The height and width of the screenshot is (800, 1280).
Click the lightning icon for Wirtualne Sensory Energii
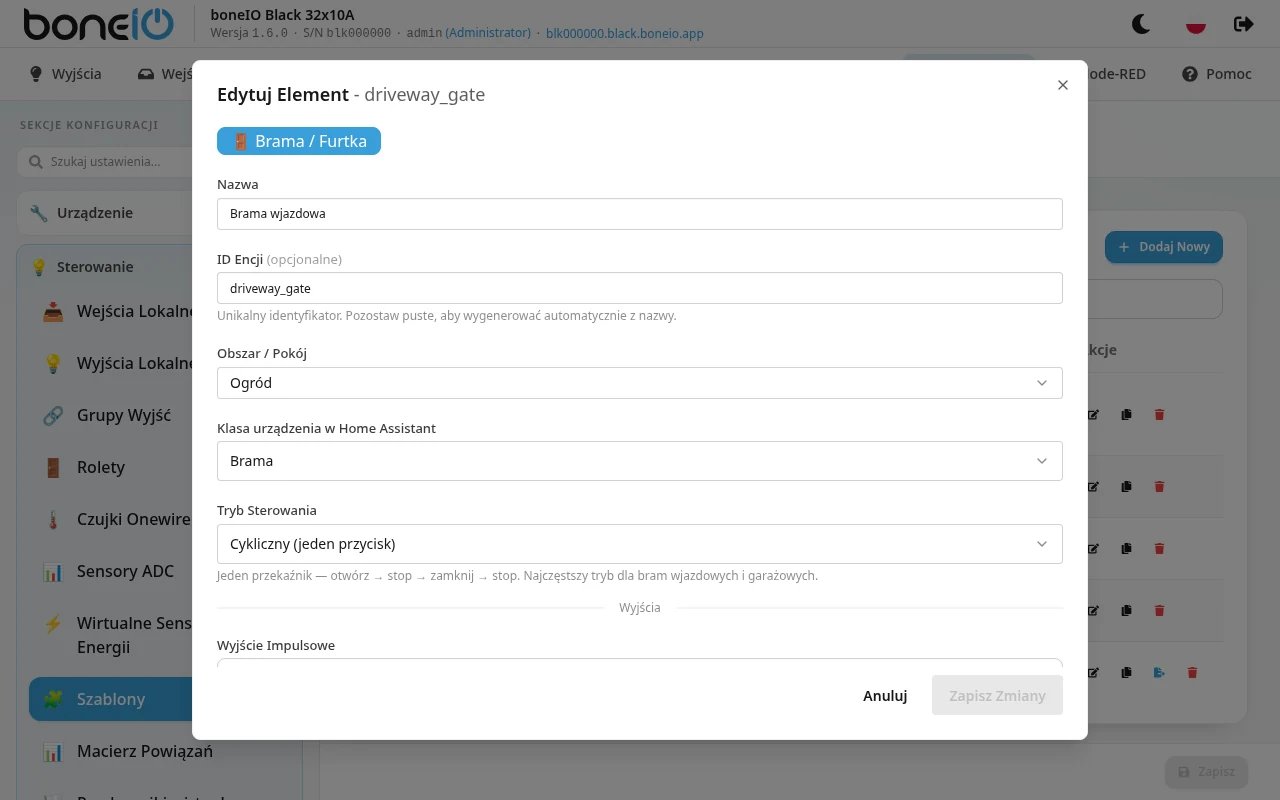coord(53,623)
